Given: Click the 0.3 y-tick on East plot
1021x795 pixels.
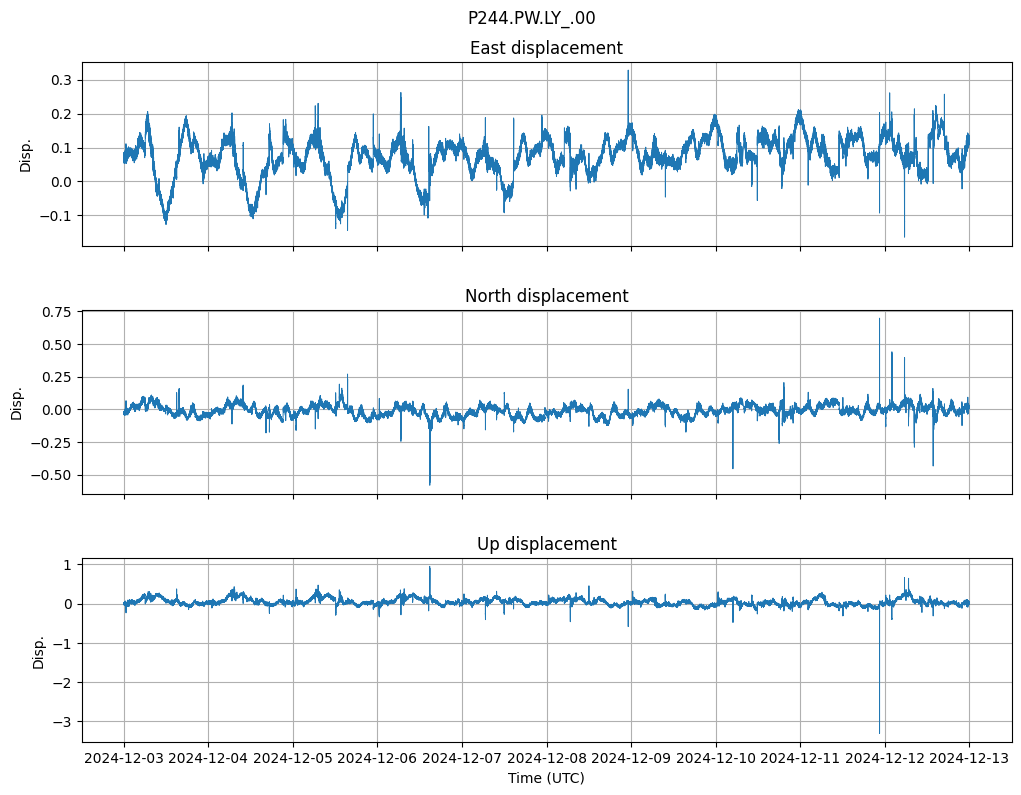Looking at the screenshot, I should (x=62, y=80).
